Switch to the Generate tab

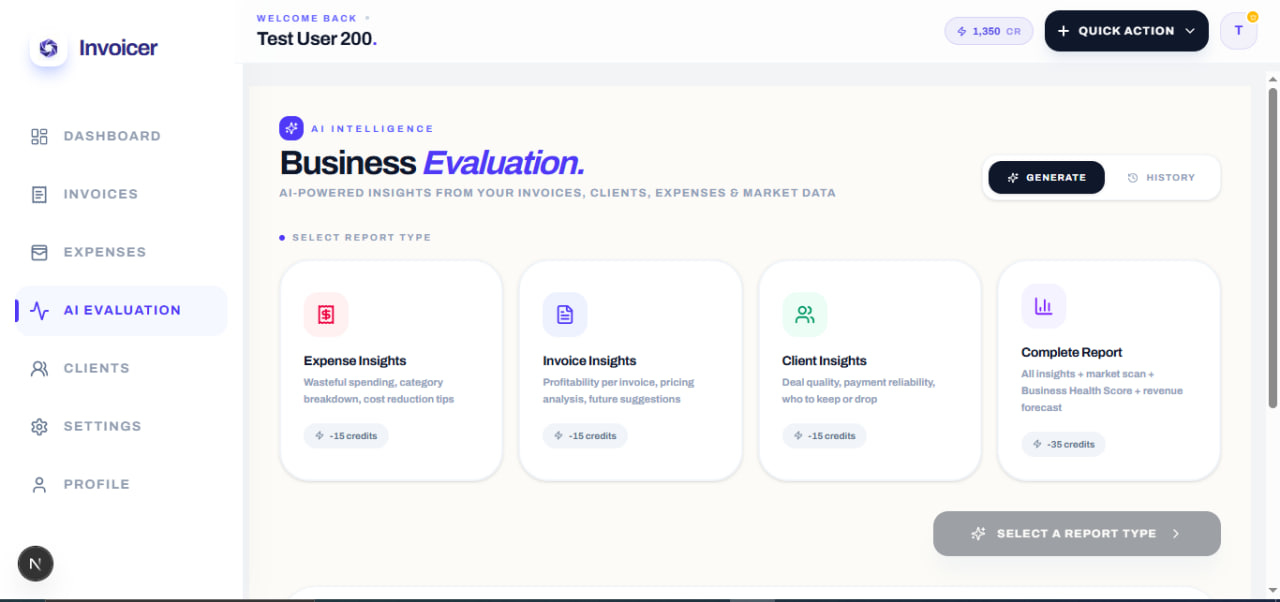pos(1047,177)
